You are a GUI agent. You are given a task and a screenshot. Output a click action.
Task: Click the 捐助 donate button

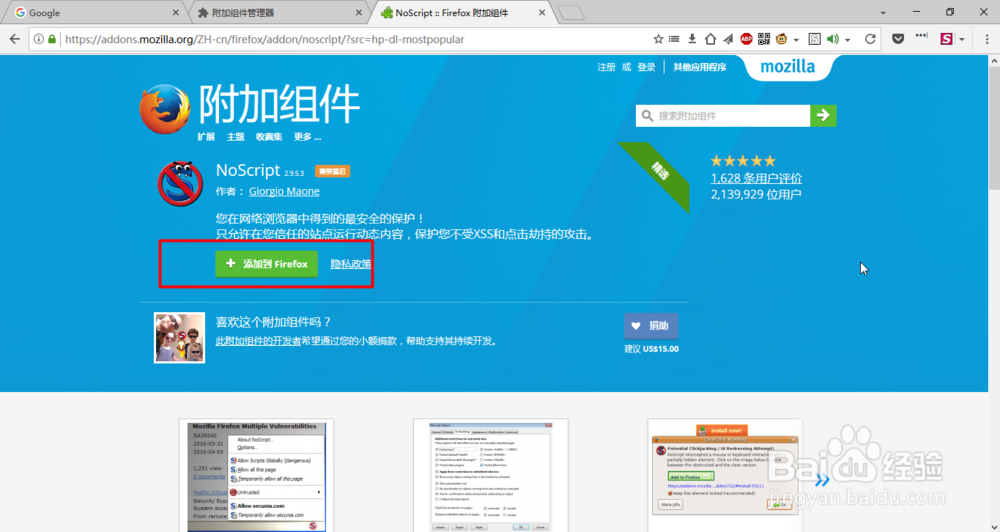click(x=651, y=325)
